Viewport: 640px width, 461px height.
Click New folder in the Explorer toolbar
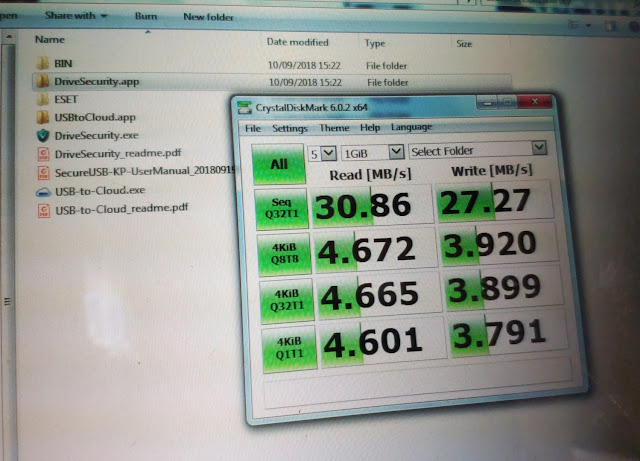pyautogui.click(x=208, y=17)
